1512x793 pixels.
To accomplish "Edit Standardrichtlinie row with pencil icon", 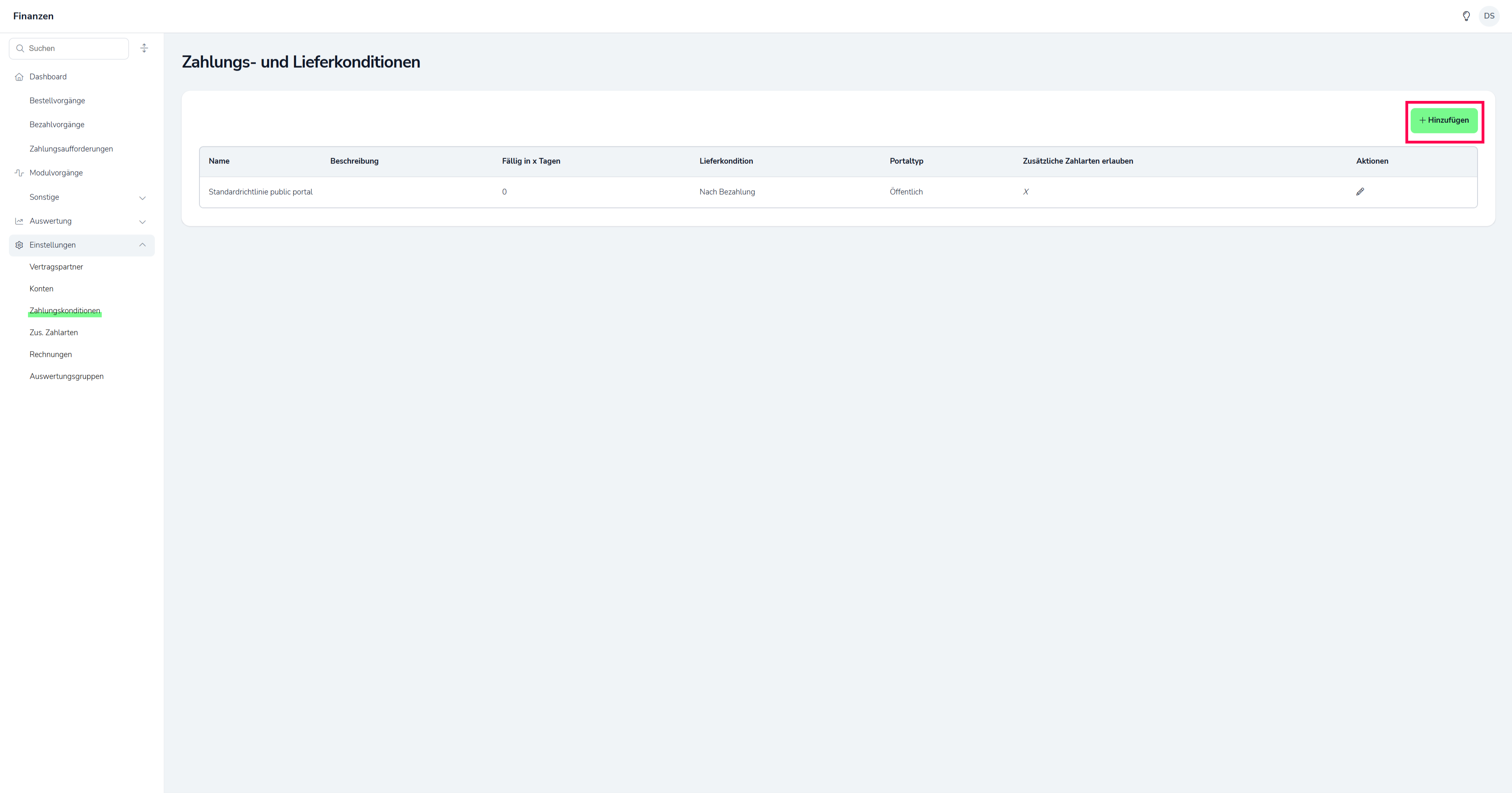I will (1360, 192).
